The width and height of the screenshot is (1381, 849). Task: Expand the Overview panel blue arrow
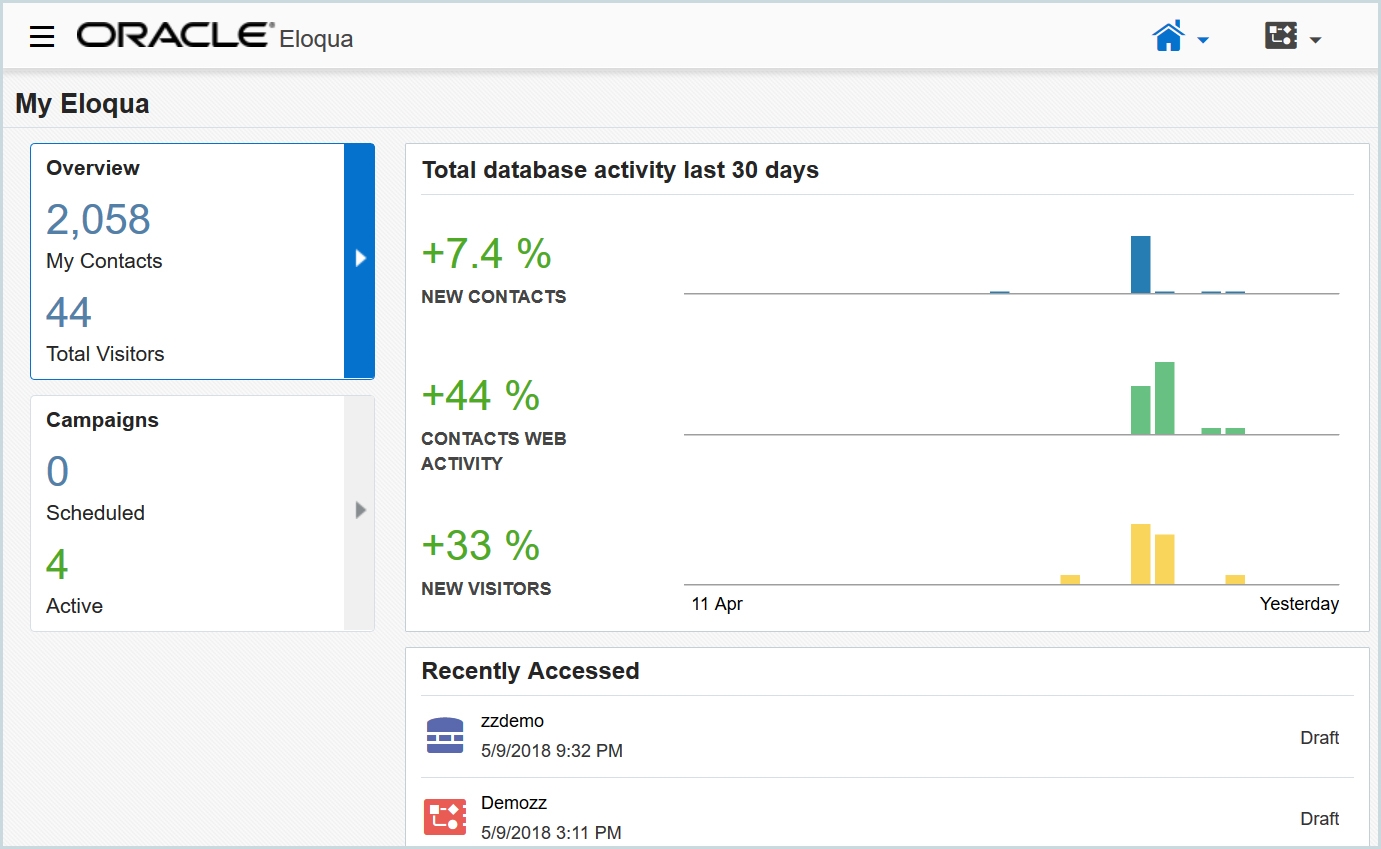click(360, 259)
